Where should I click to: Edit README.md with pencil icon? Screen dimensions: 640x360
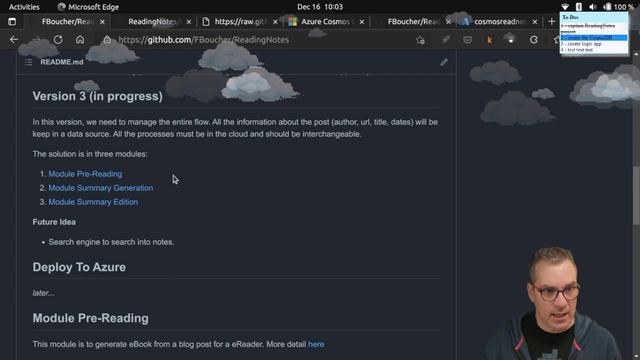pos(444,62)
